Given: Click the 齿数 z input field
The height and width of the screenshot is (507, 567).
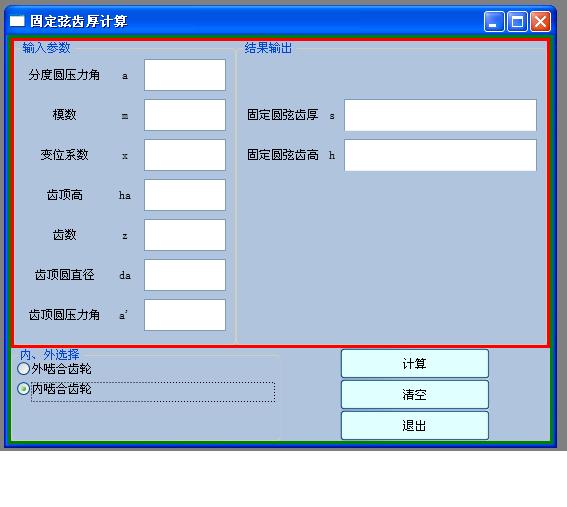Looking at the screenshot, I should [185, 235].
